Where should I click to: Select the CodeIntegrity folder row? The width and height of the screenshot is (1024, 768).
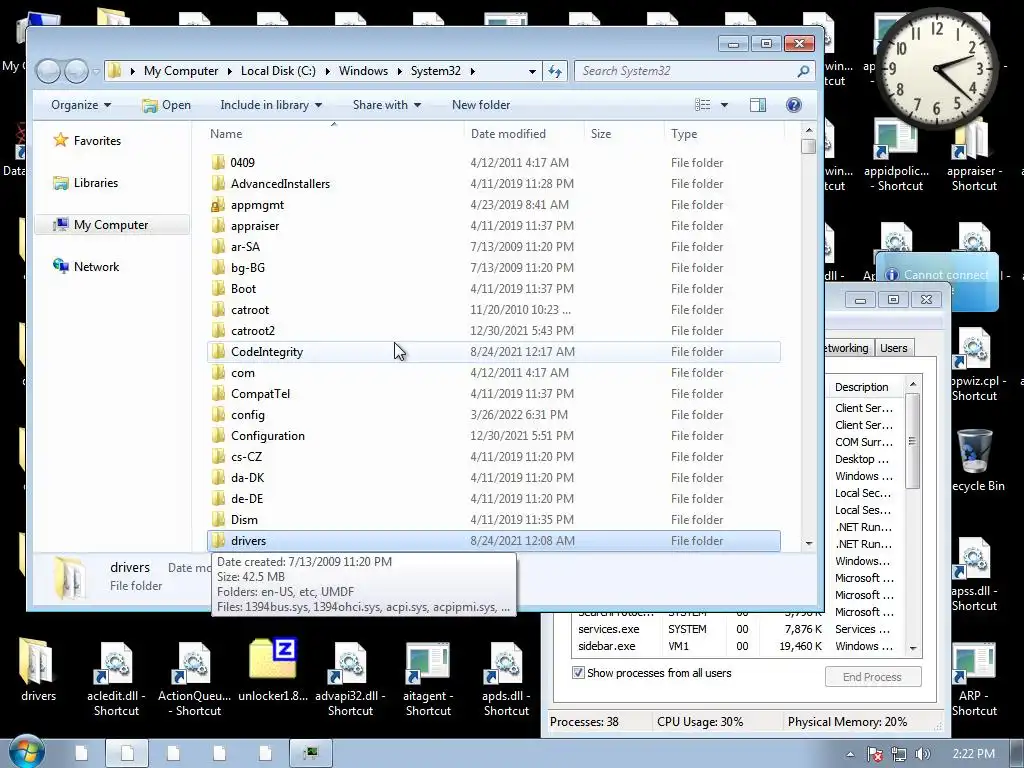[x=494, y=352]
